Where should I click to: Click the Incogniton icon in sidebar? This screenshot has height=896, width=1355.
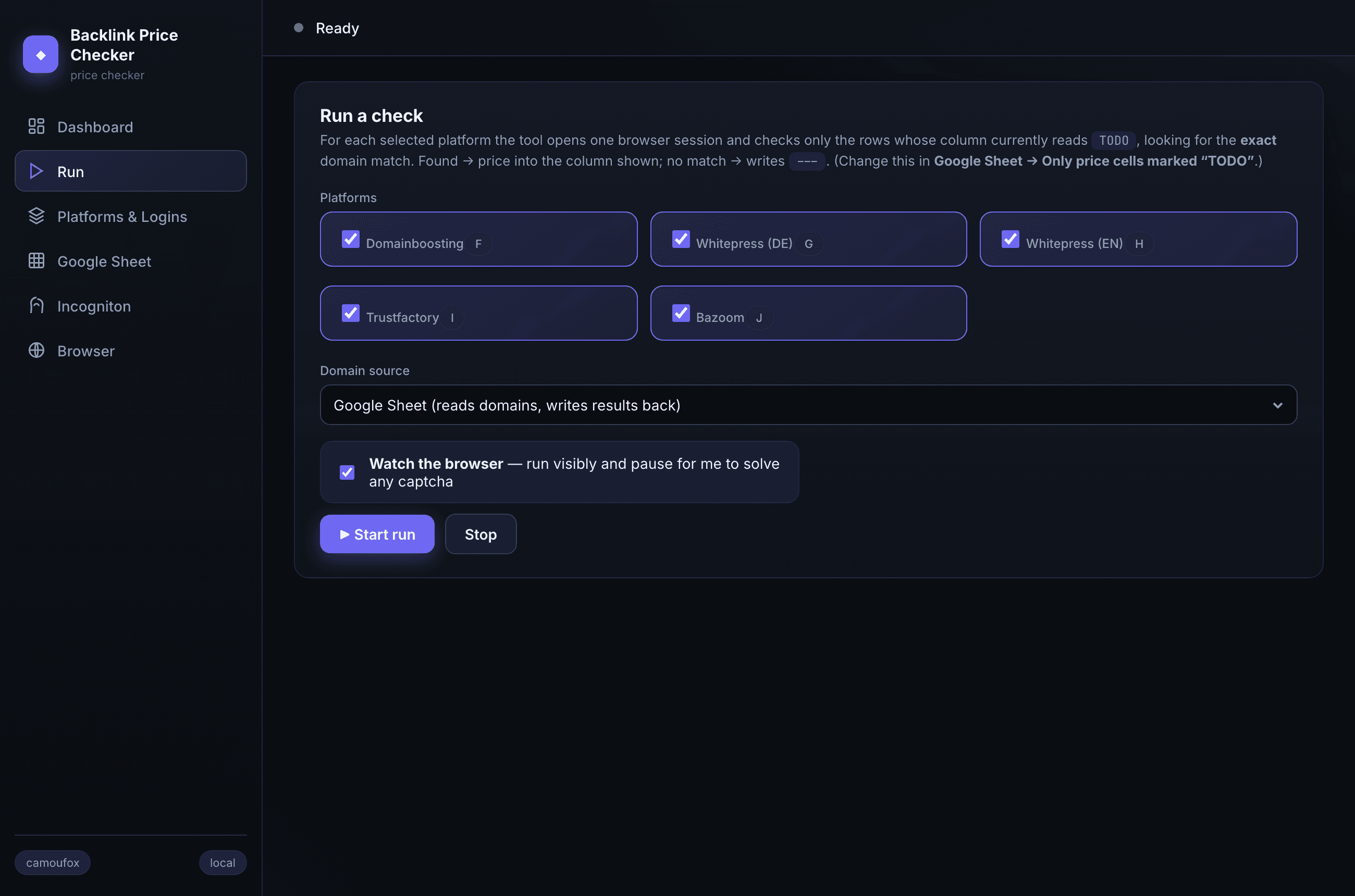(x=36, y=306)
